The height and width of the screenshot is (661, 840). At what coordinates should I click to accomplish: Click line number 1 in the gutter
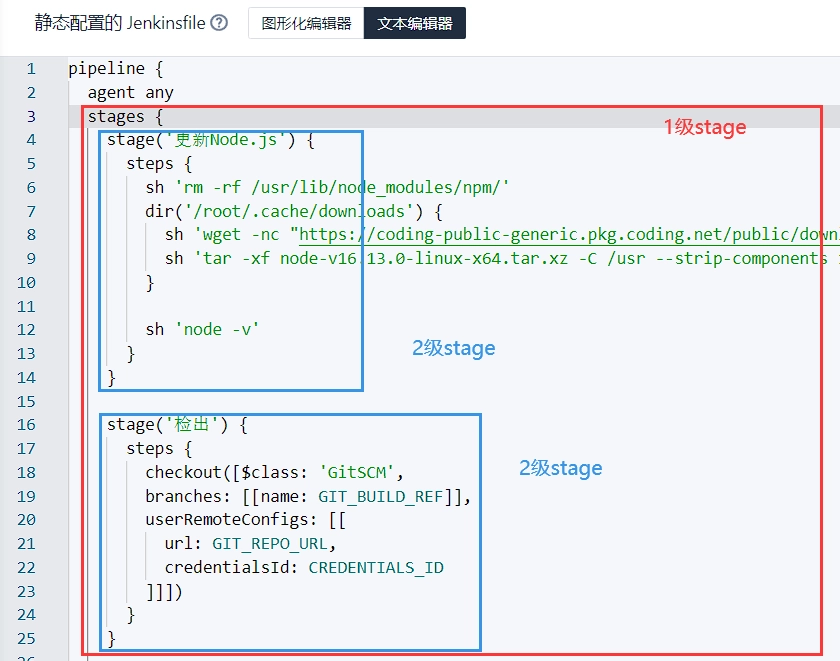point(31,69)
